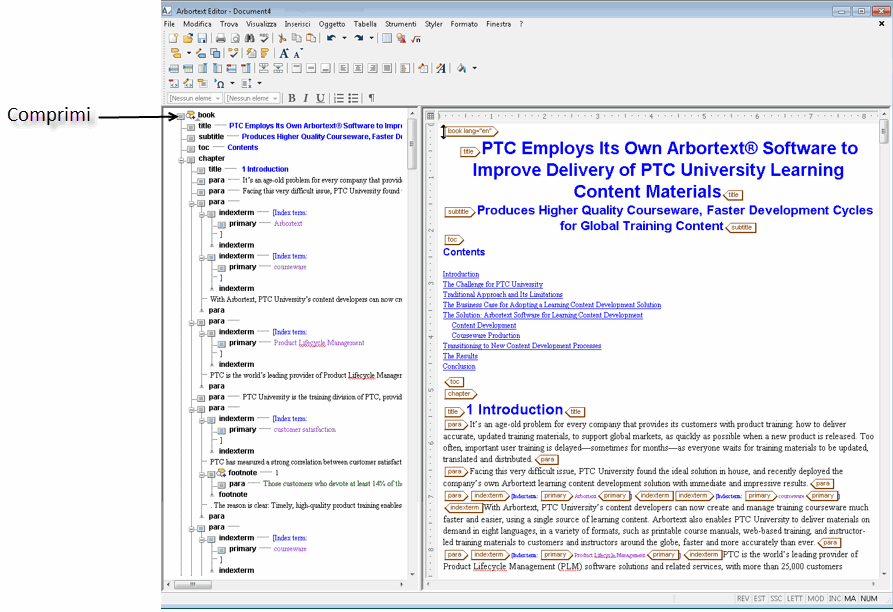The width and height of the screenshot is (893, 612).
Task: Toggle the bulleted list button
Action: click(353, 98)
